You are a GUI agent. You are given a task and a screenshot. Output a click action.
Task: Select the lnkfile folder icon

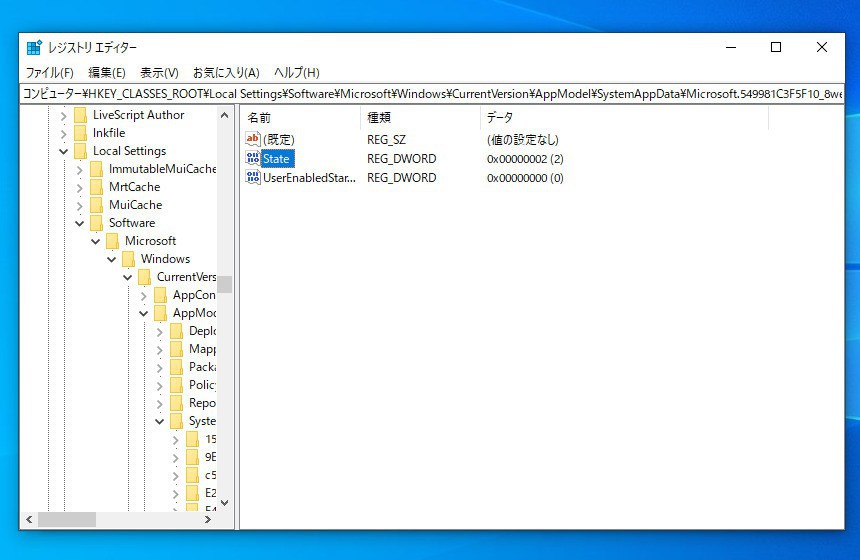[x=81, y=133]
